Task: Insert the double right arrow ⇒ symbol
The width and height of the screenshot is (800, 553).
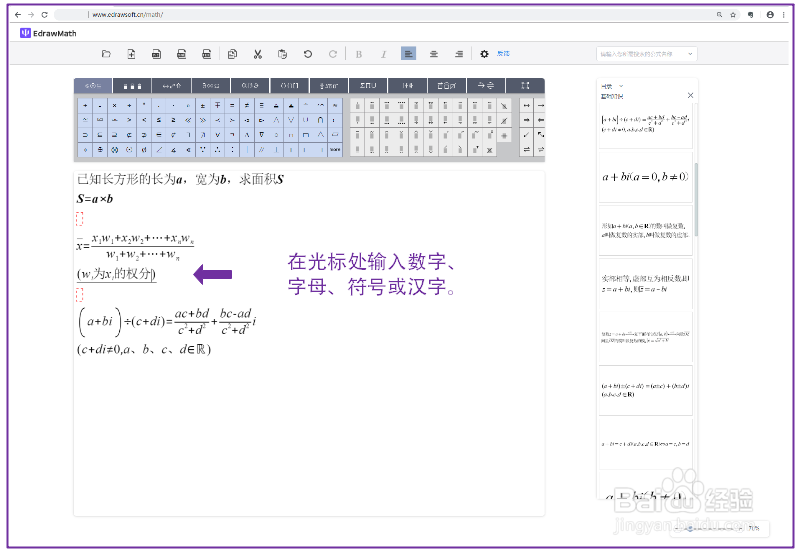Action: 527,120
